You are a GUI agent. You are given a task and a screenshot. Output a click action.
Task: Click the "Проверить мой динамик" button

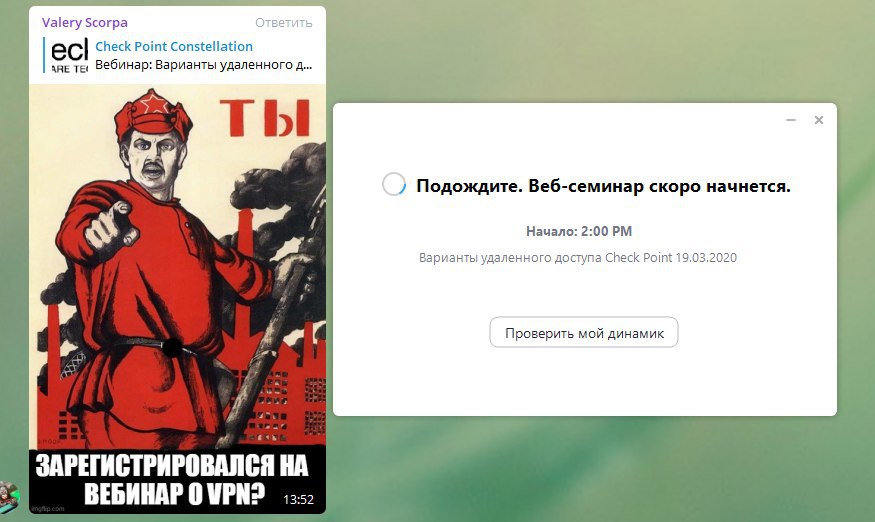click(x=584, y=333)
